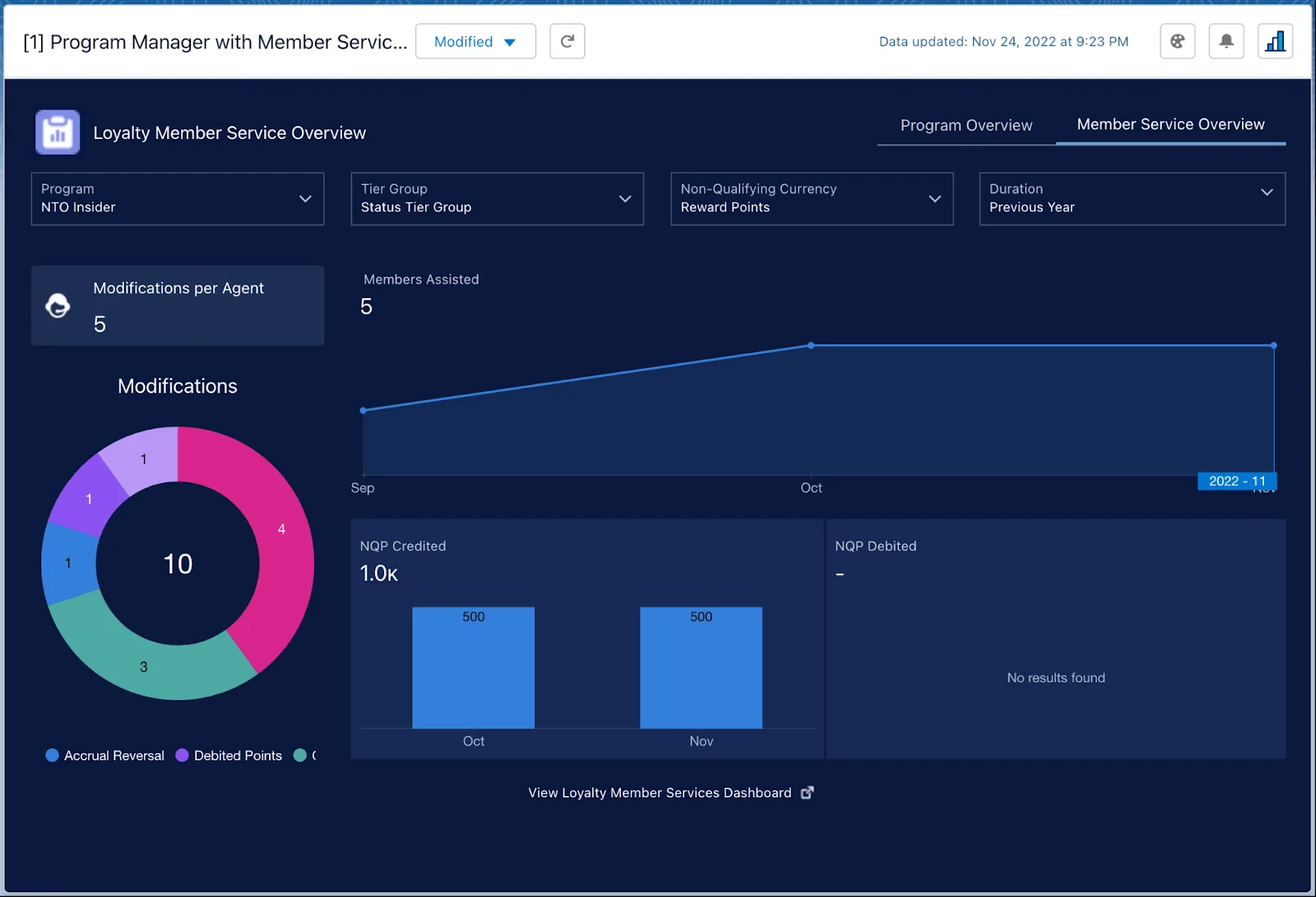Click the Oct data point on Members Assisted
Viewport: 1316px width, 897px height.
pos(811,346)
